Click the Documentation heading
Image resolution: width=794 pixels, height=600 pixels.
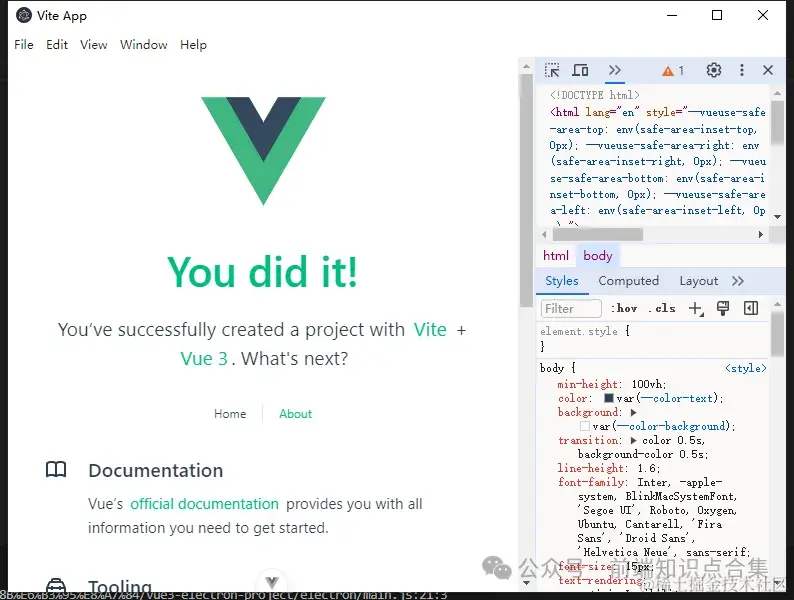tap(155, 470)
